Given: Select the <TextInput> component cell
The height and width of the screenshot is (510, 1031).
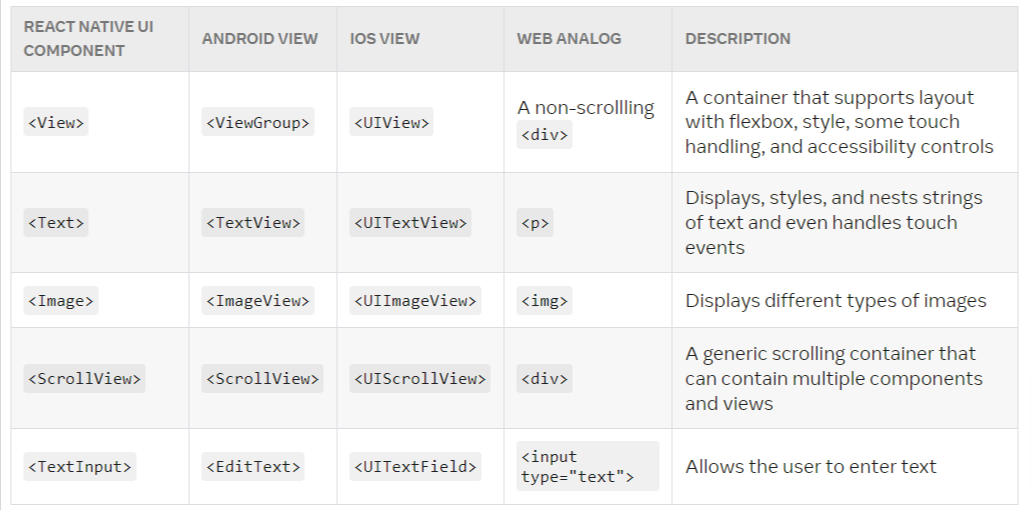Looking at the screenshot, I should (80, 467).
